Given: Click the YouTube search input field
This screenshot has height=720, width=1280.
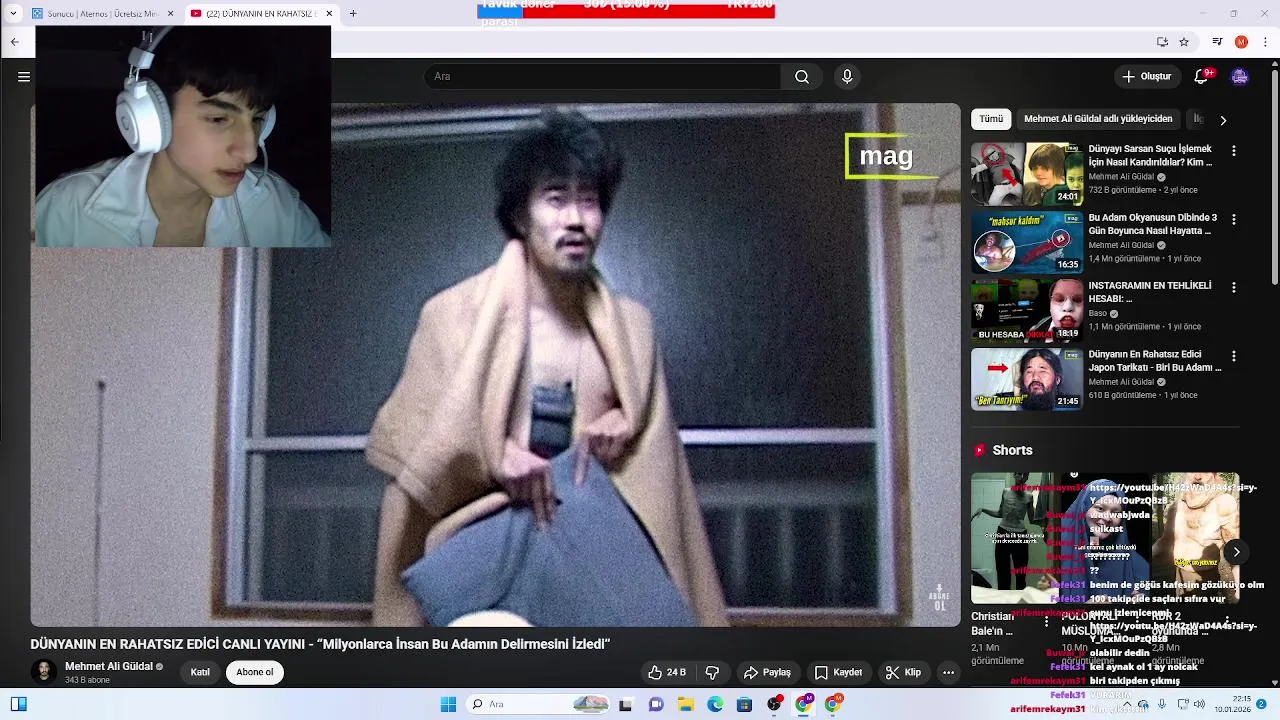Looking at the screenshot, I should (x=604, y=77).
